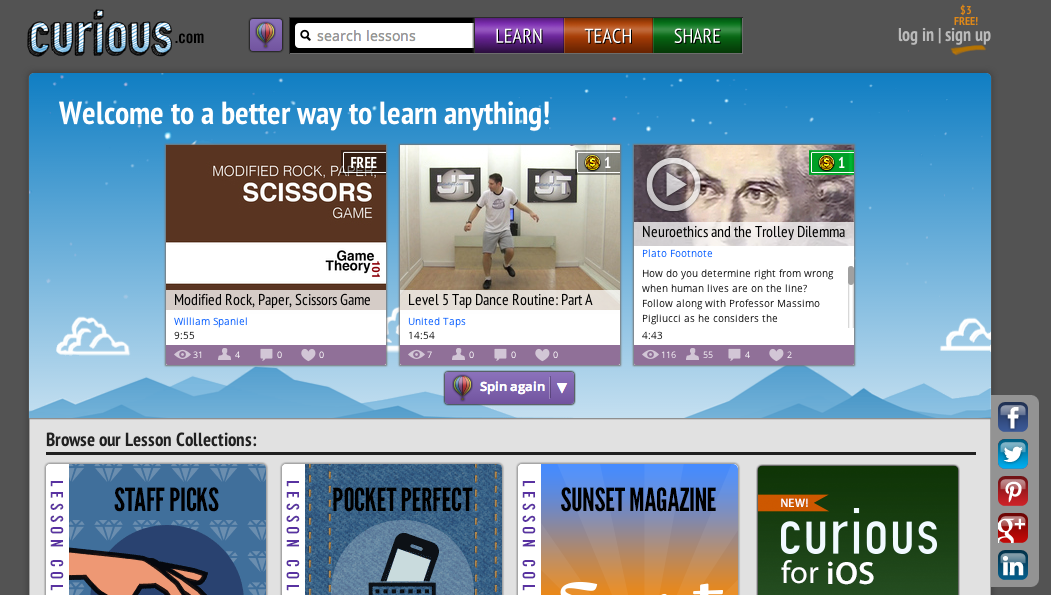Click the 14:54 duration text
The width and height of the screenshot is (1051, 595).
click(x=421, y=335)
